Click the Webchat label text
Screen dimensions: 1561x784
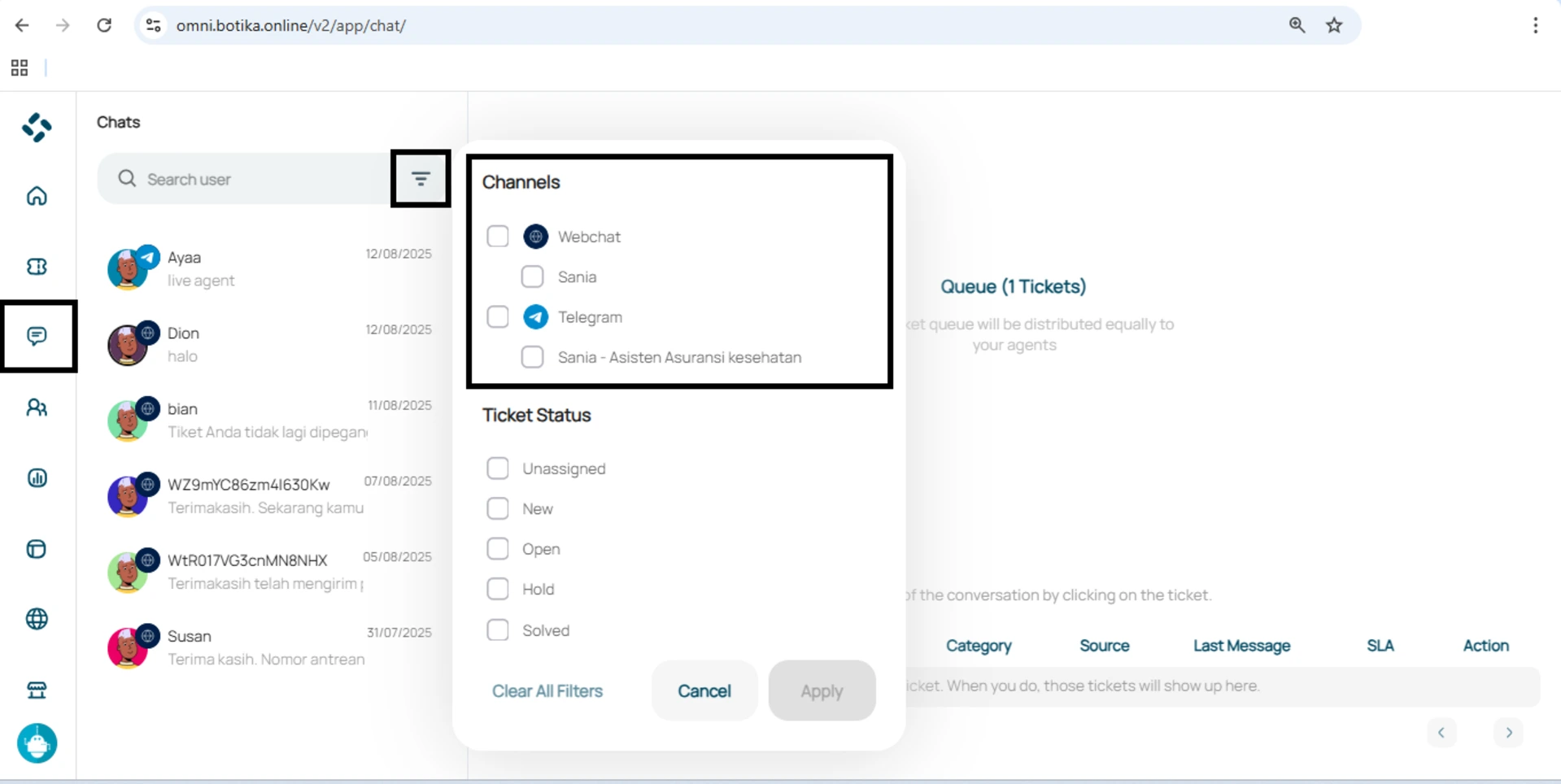[x=589, y=237]
